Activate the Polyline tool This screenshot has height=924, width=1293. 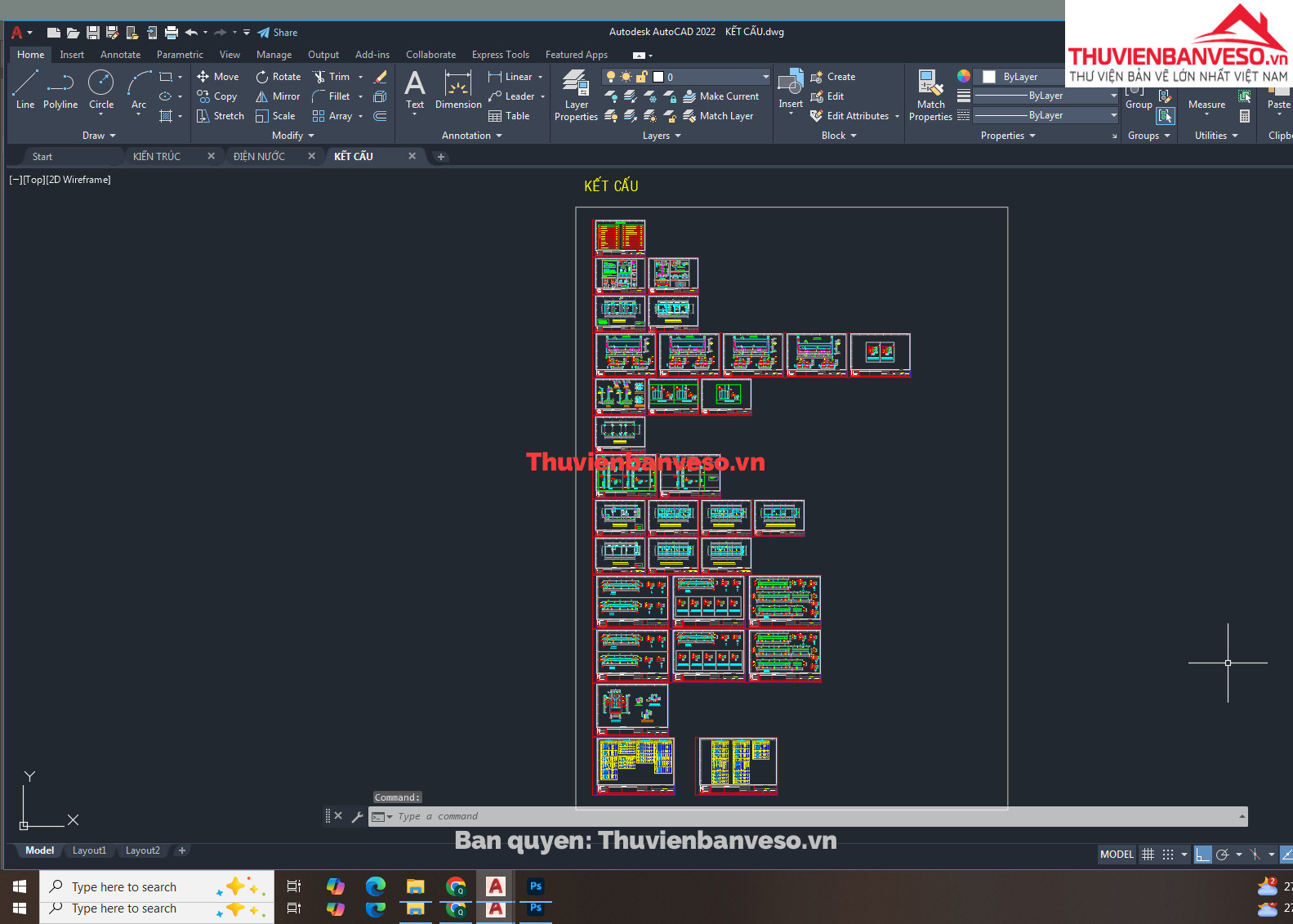[x=60, y=89]
